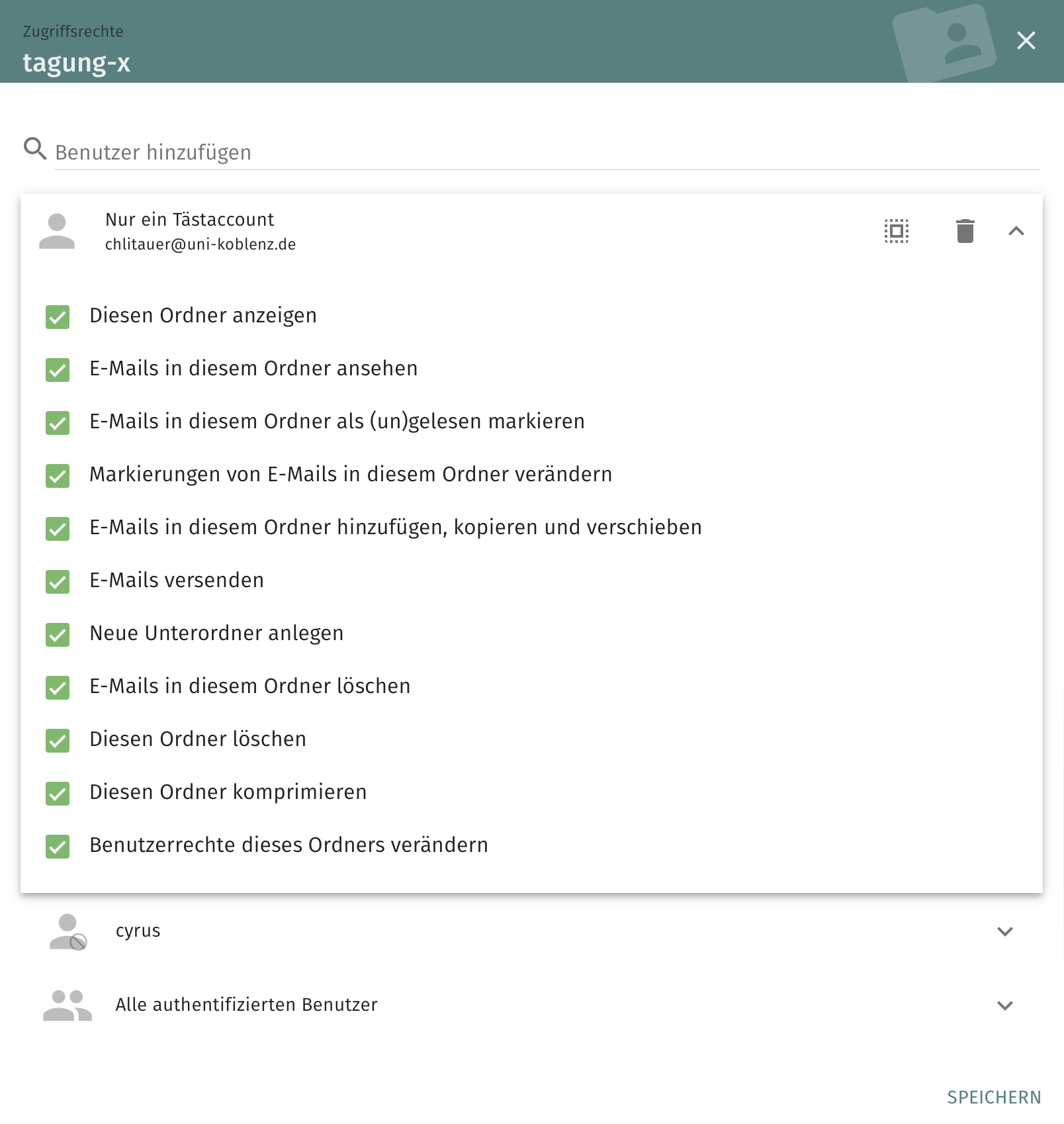Uncheck Diesen Ordner komprimieren
The image size is (1064, 1124).
(58, 794)
